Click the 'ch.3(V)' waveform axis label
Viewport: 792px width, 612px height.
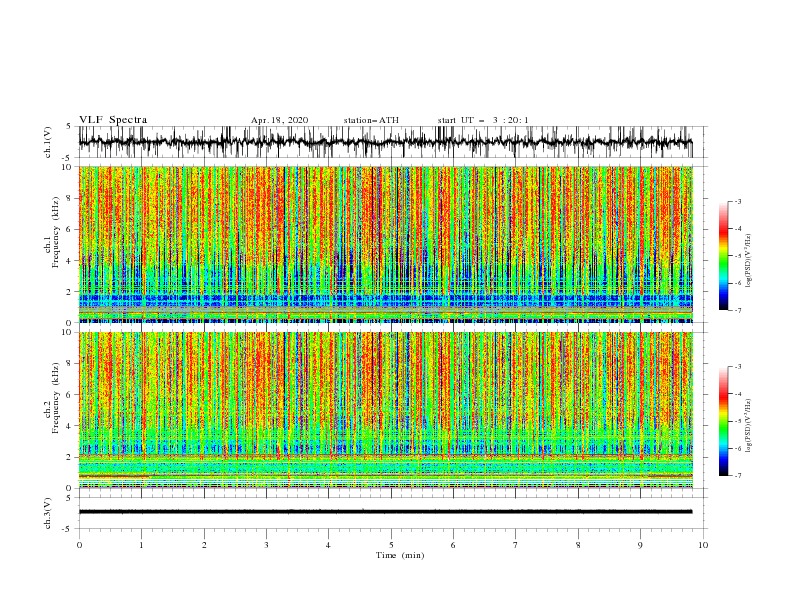48,513
